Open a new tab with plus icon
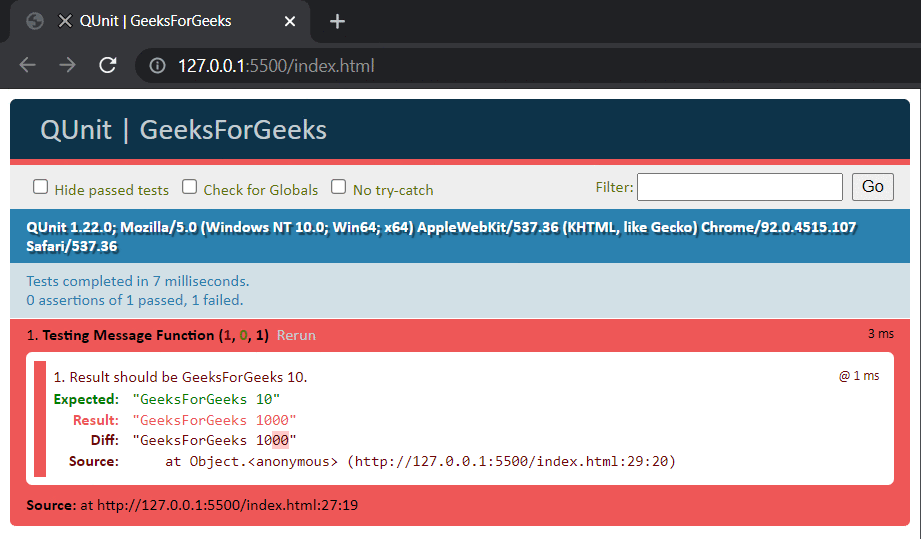921x539 pixels. coord(337,21)
